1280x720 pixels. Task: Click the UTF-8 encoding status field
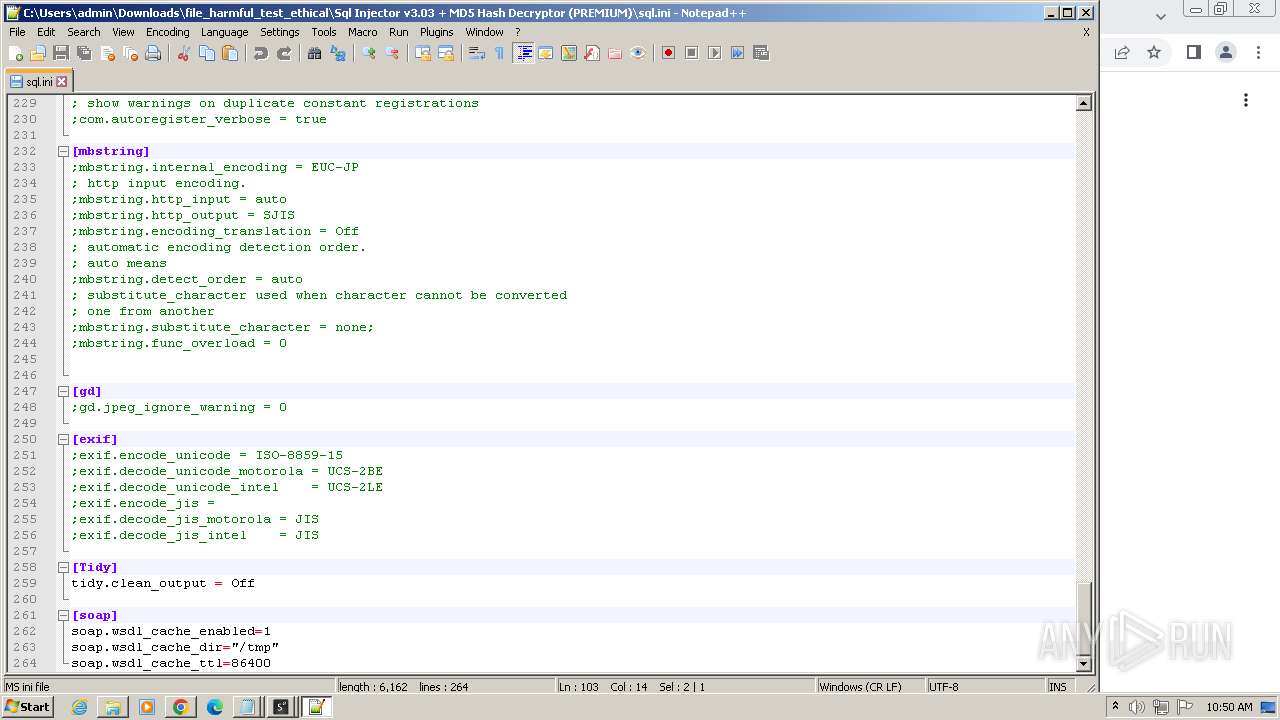tap(985, 687)
